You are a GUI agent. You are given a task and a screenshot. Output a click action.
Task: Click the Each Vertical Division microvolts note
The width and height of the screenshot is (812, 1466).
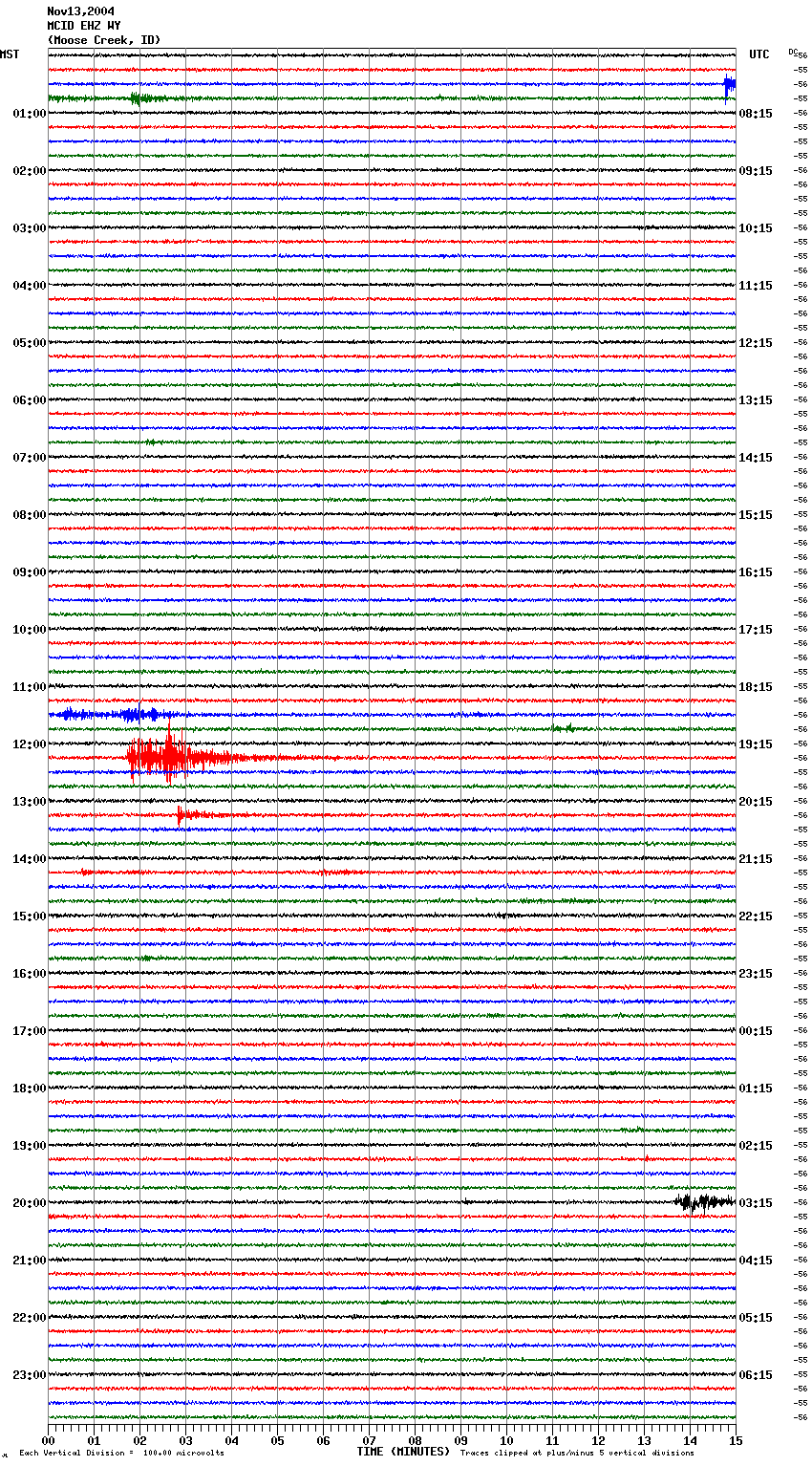[x=121, y=1453]
